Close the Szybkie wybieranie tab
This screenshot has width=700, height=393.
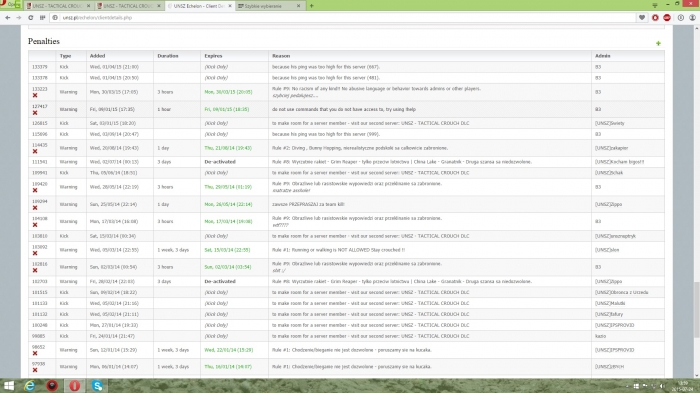tap(299, 6)
